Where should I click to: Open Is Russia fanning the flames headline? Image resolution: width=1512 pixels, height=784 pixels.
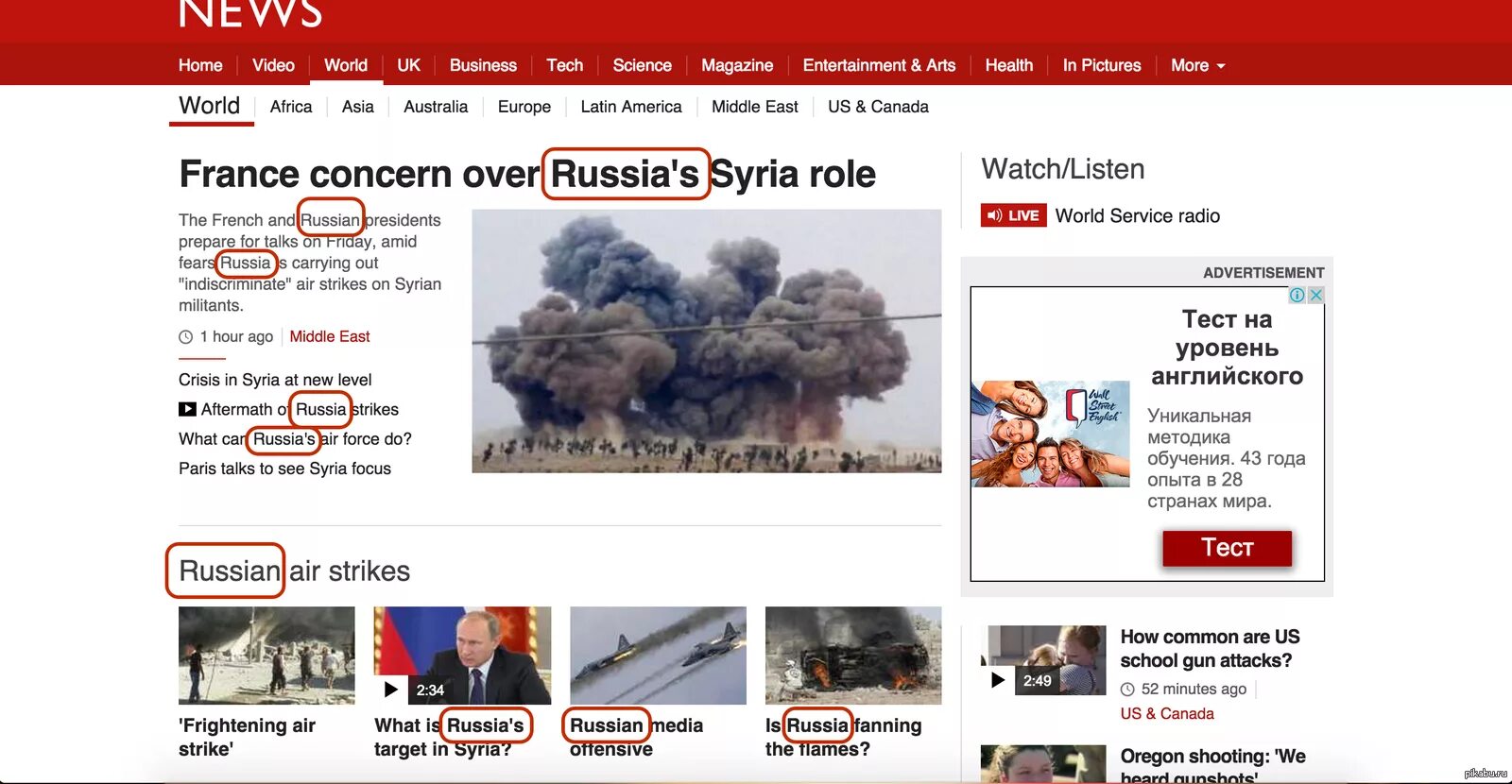843,737
